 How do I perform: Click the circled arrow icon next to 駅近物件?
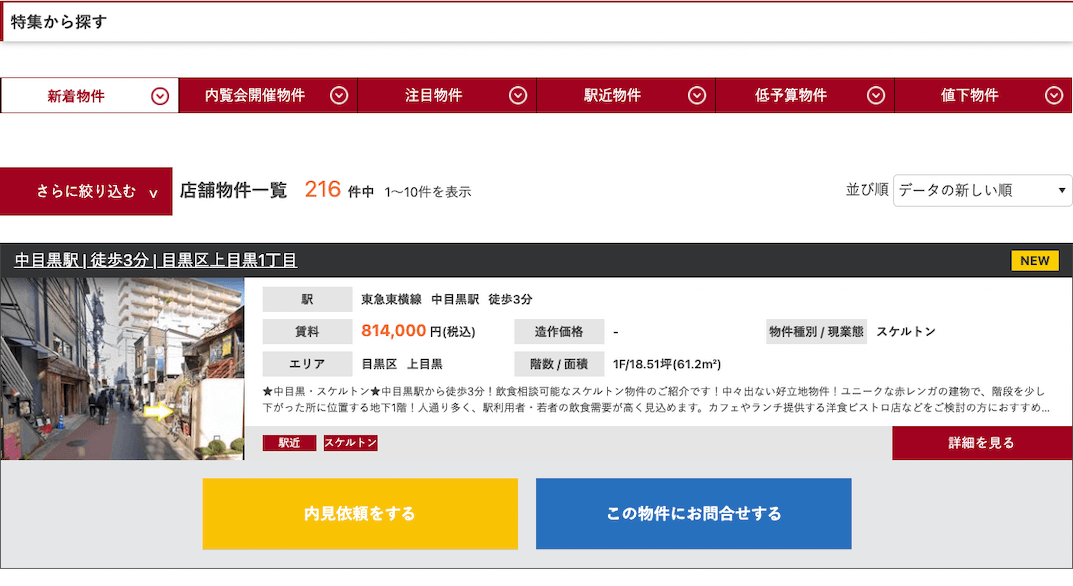tap(697, 96)
